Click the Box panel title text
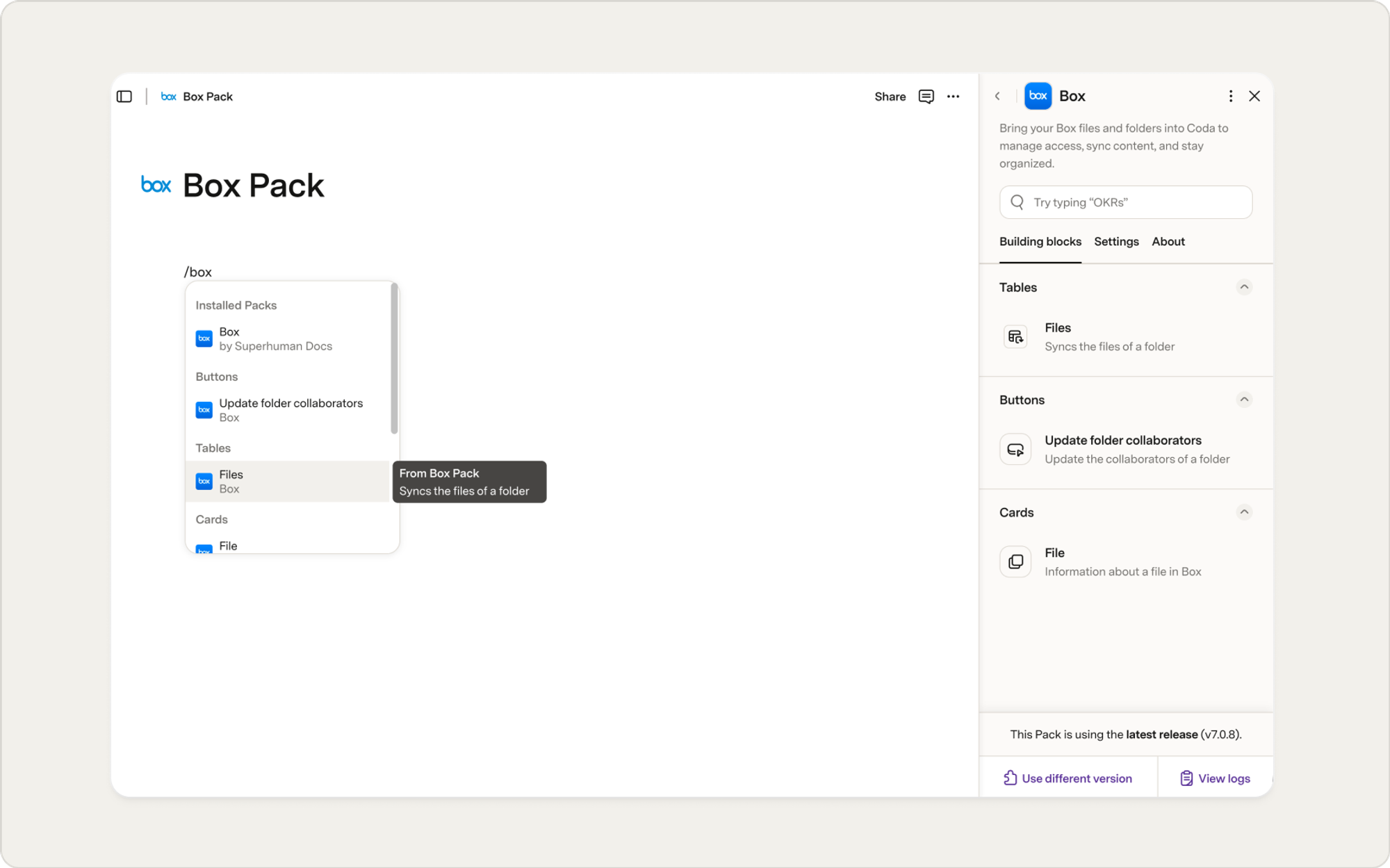Image resolution: width=1390 pixels, height=868 pixels. (x=1072, y=96)
